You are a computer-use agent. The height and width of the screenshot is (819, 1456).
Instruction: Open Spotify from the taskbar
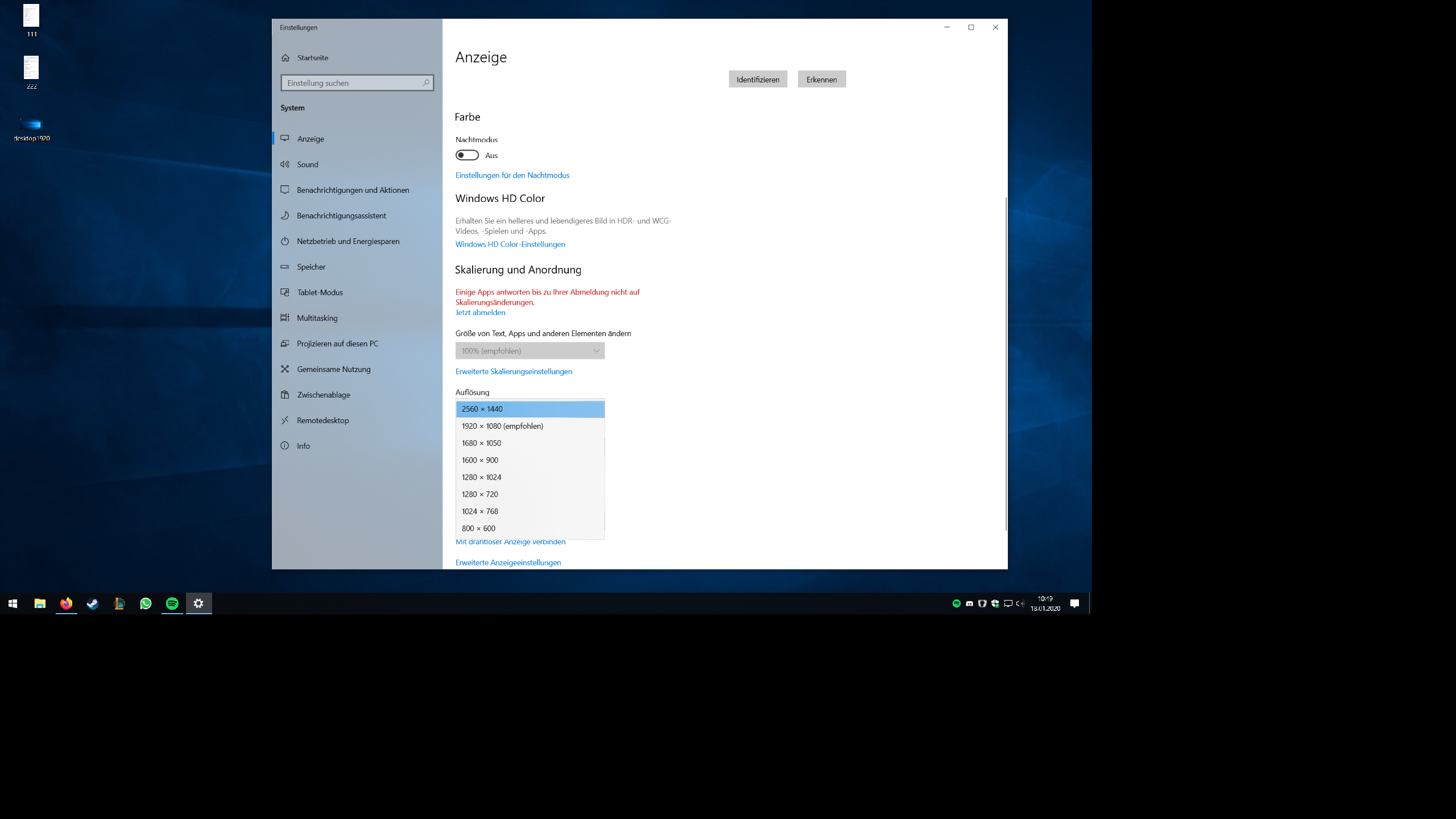172,603
